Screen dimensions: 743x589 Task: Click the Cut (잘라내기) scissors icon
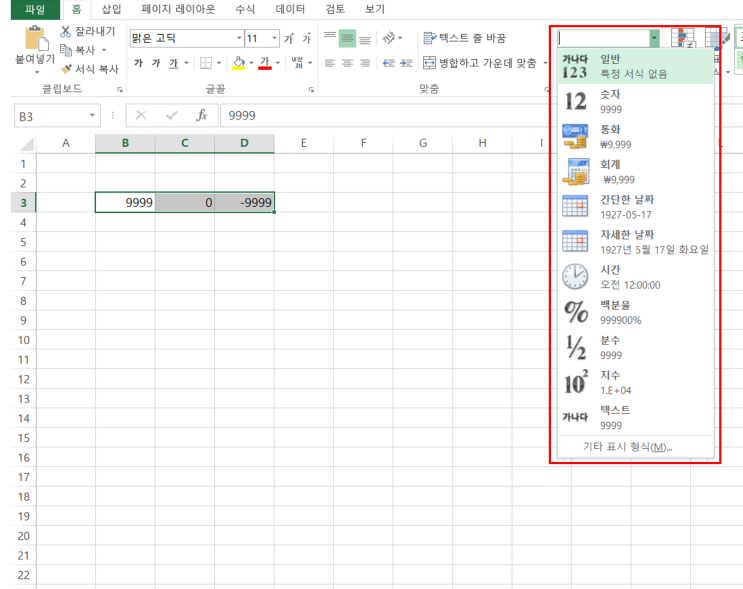65,31
